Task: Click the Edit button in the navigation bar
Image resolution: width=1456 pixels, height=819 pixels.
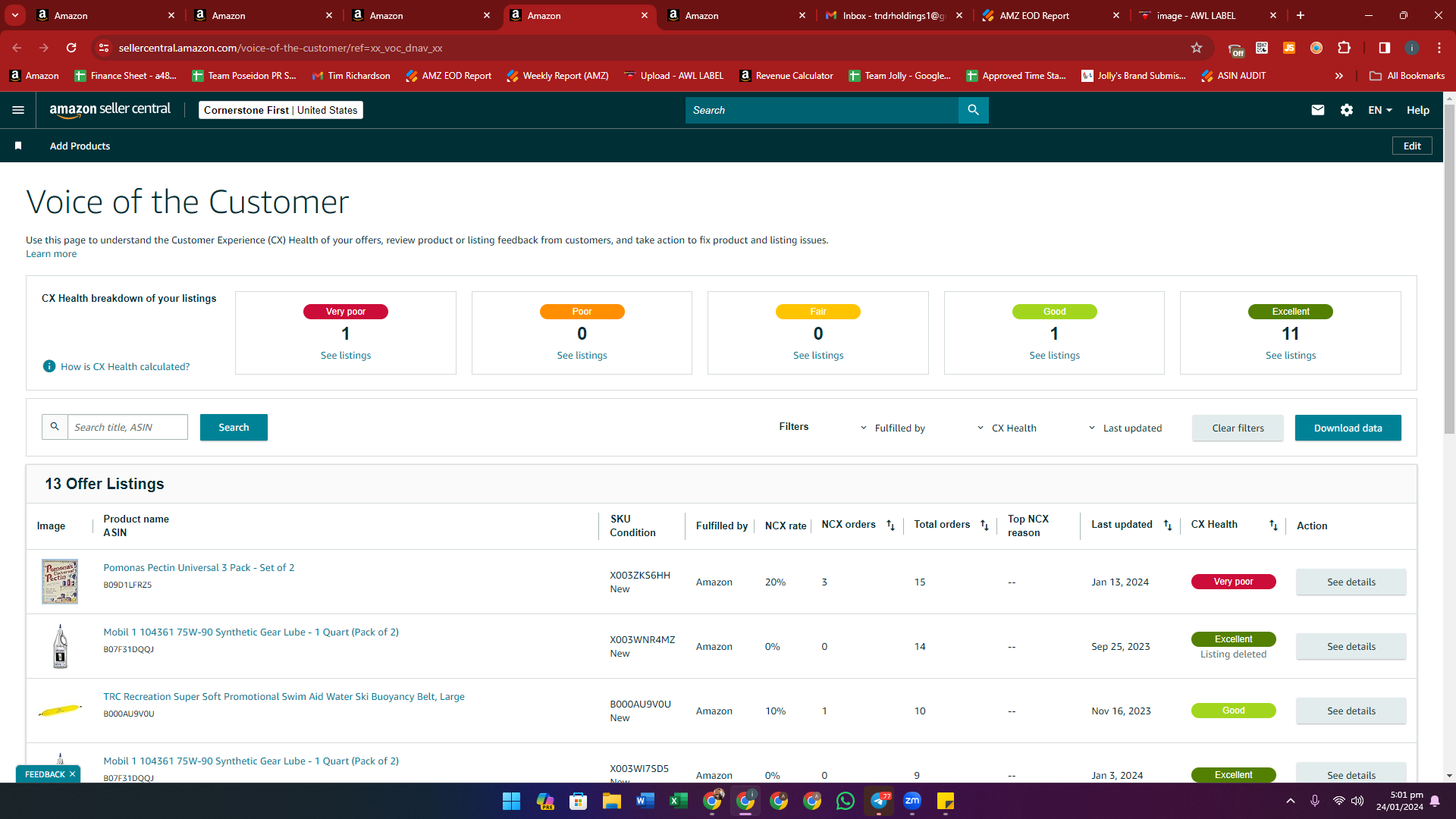Action: [1412, 146]
